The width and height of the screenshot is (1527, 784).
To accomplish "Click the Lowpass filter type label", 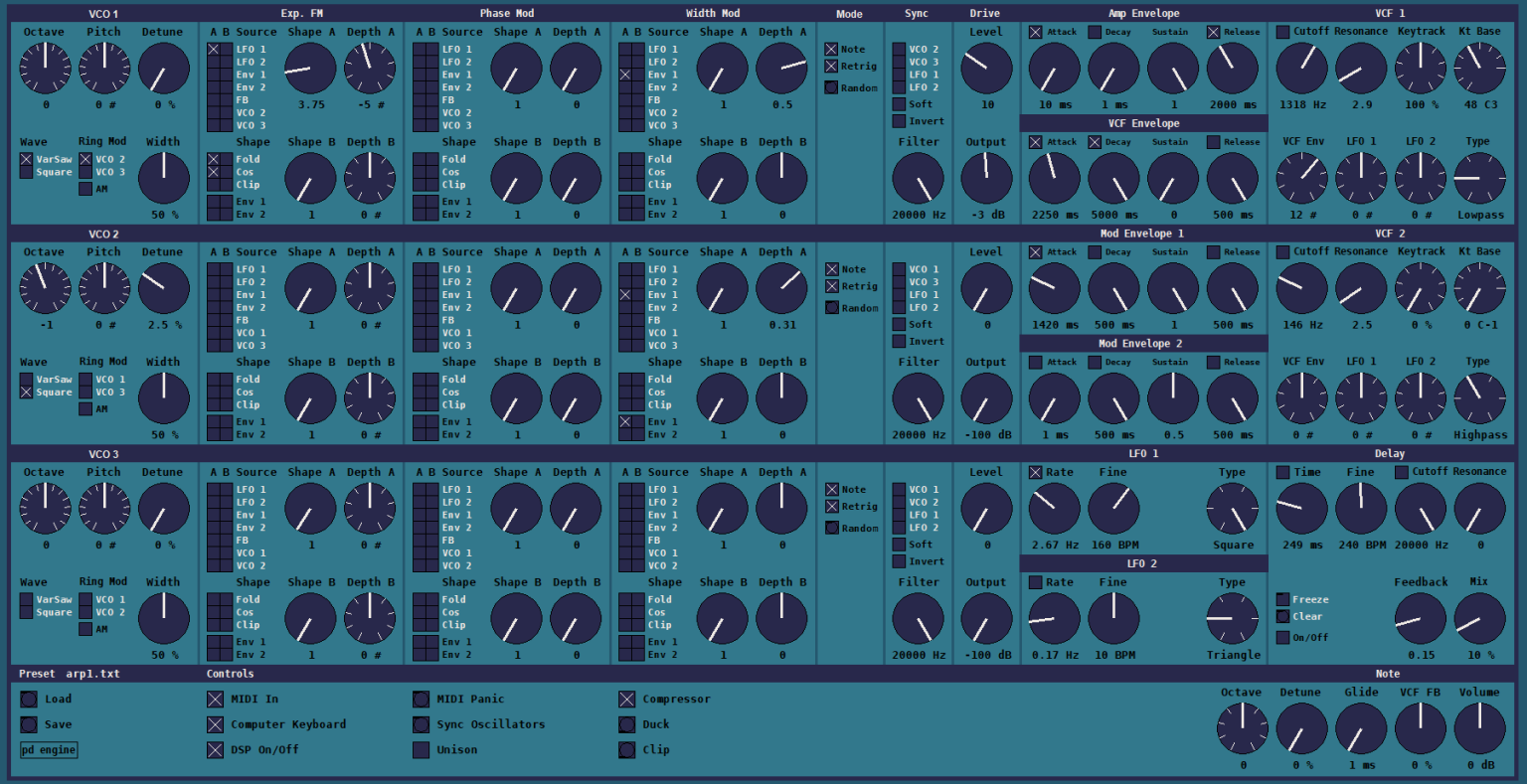I will (1480, 215).
